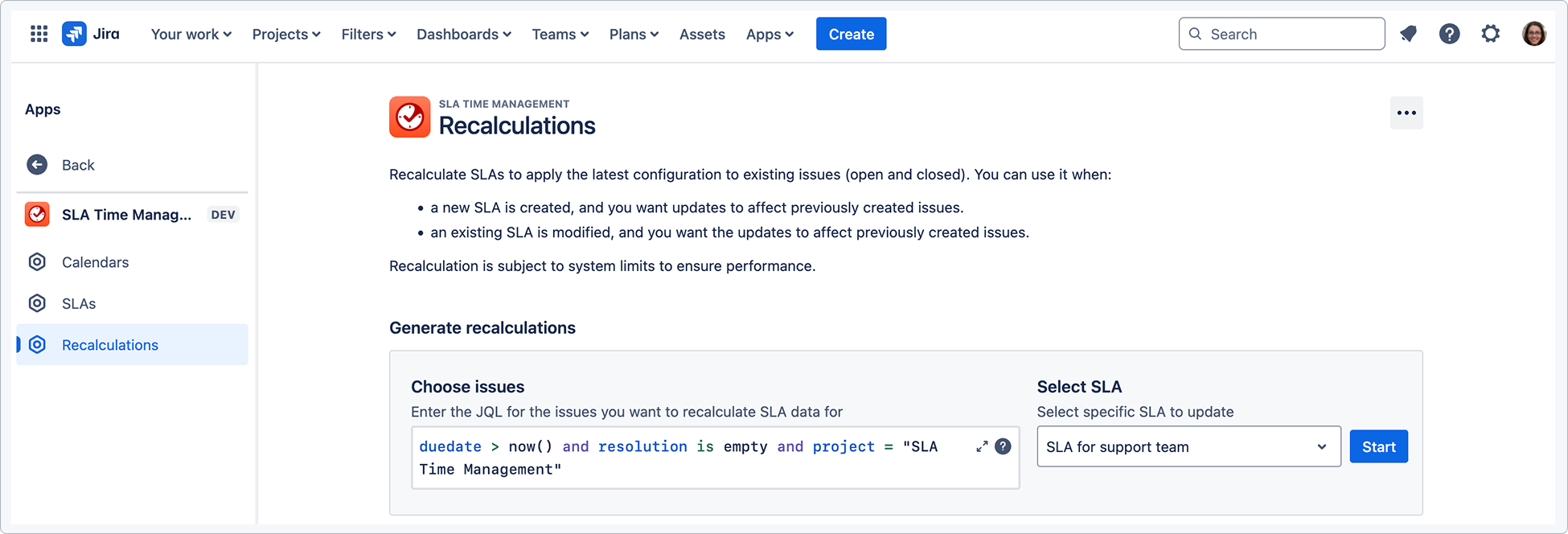Expand the Projects menu
The image size is (1568, 534).
[286, 34]
